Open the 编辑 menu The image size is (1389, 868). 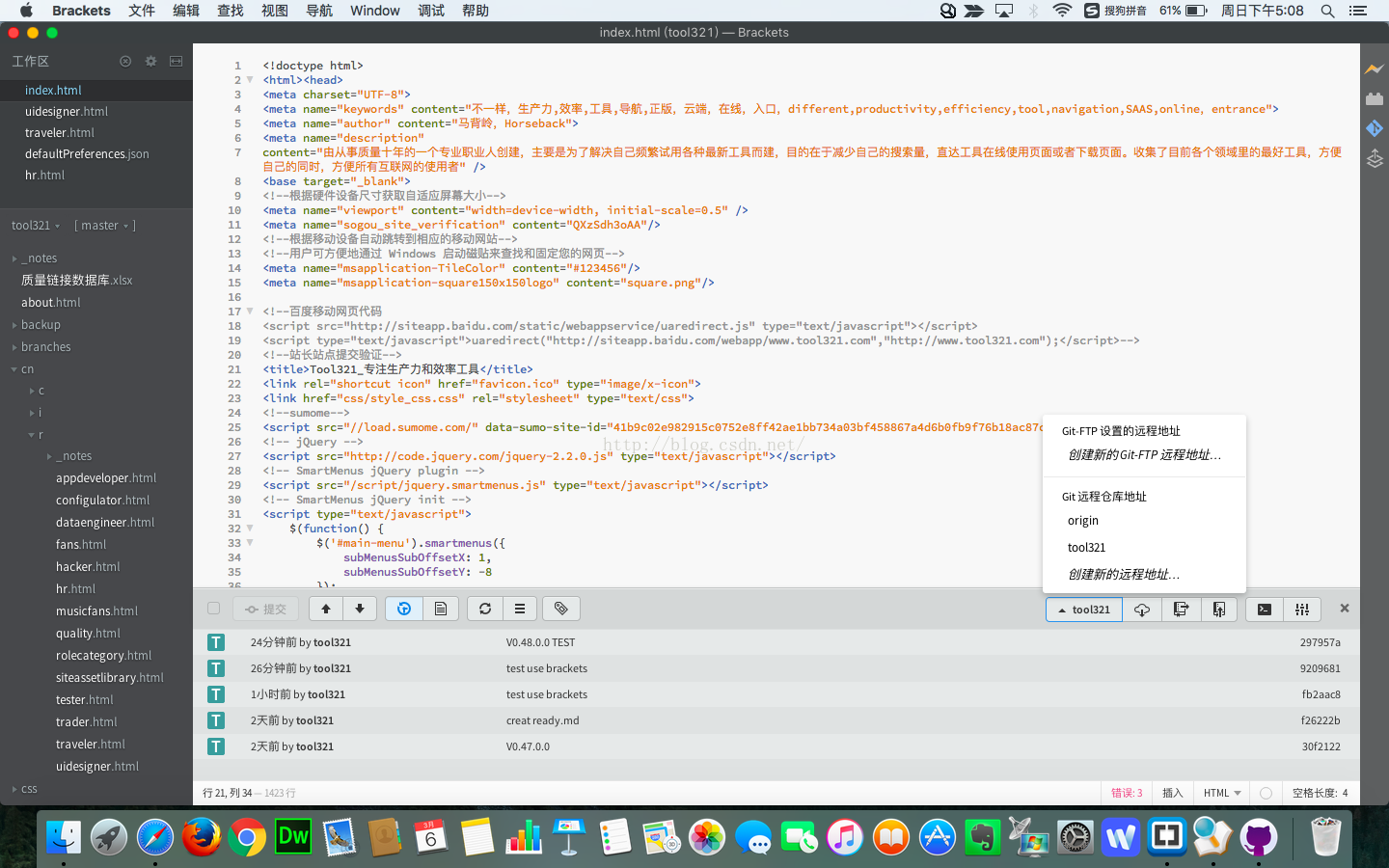[186, 11]
